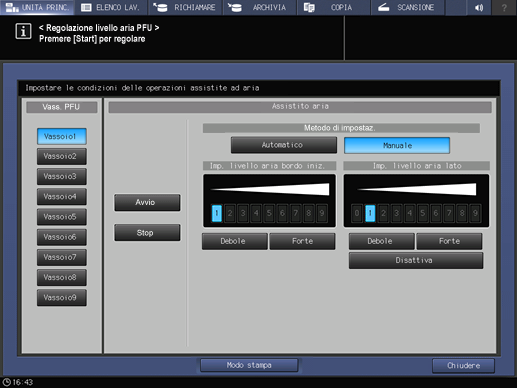Select tray Vassoio7
The height and width of the screenshot is (388, 517).
(62, 257)
